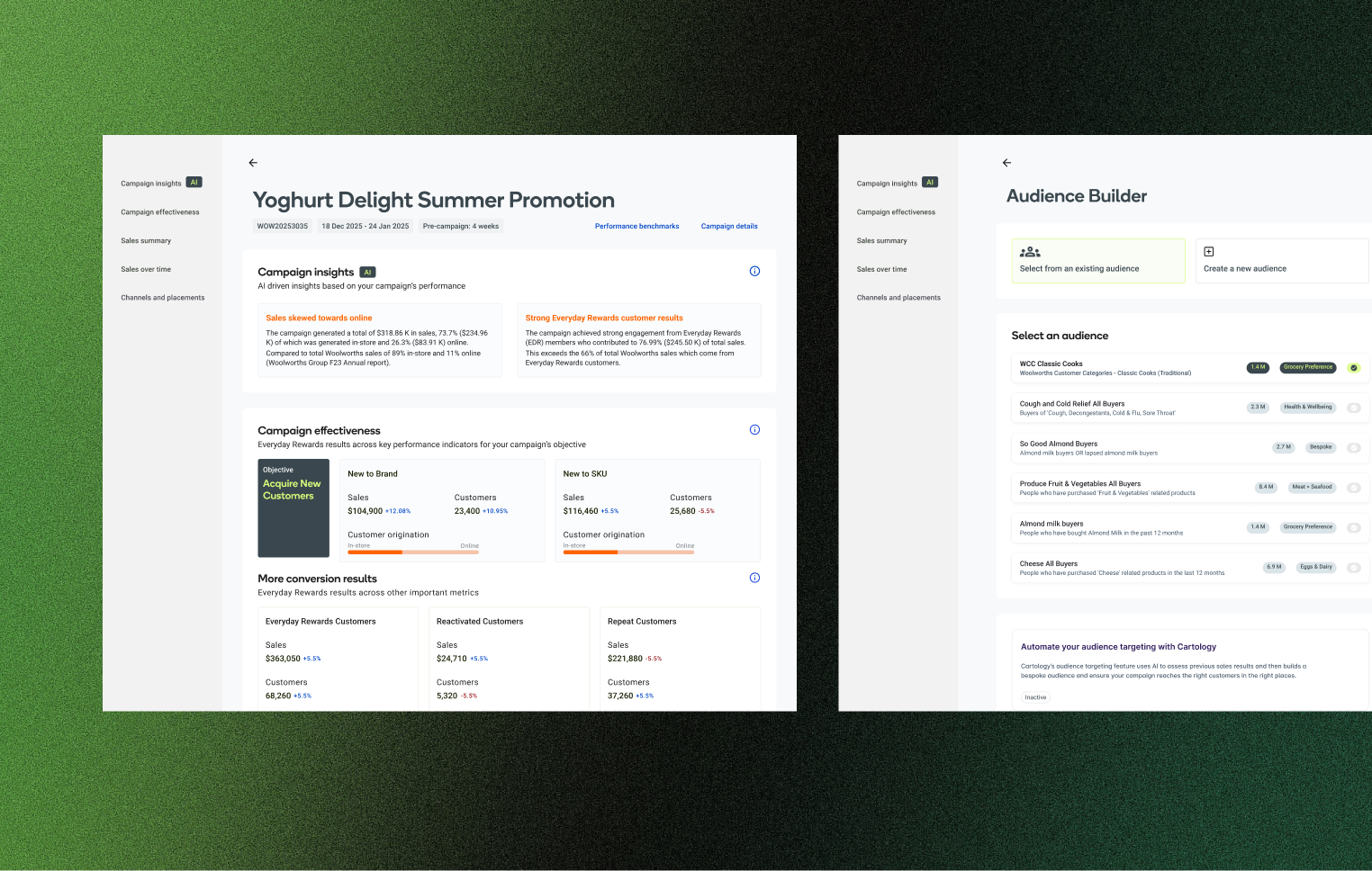Open the Campaign details link

pos(729,226)
